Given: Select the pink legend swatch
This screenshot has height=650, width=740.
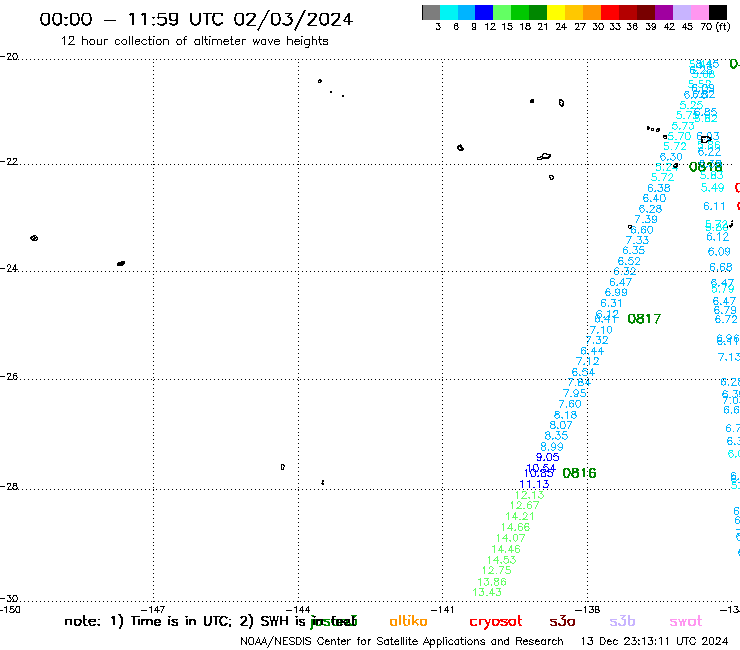Looking at the screenshot, I should tap(699, 12).
